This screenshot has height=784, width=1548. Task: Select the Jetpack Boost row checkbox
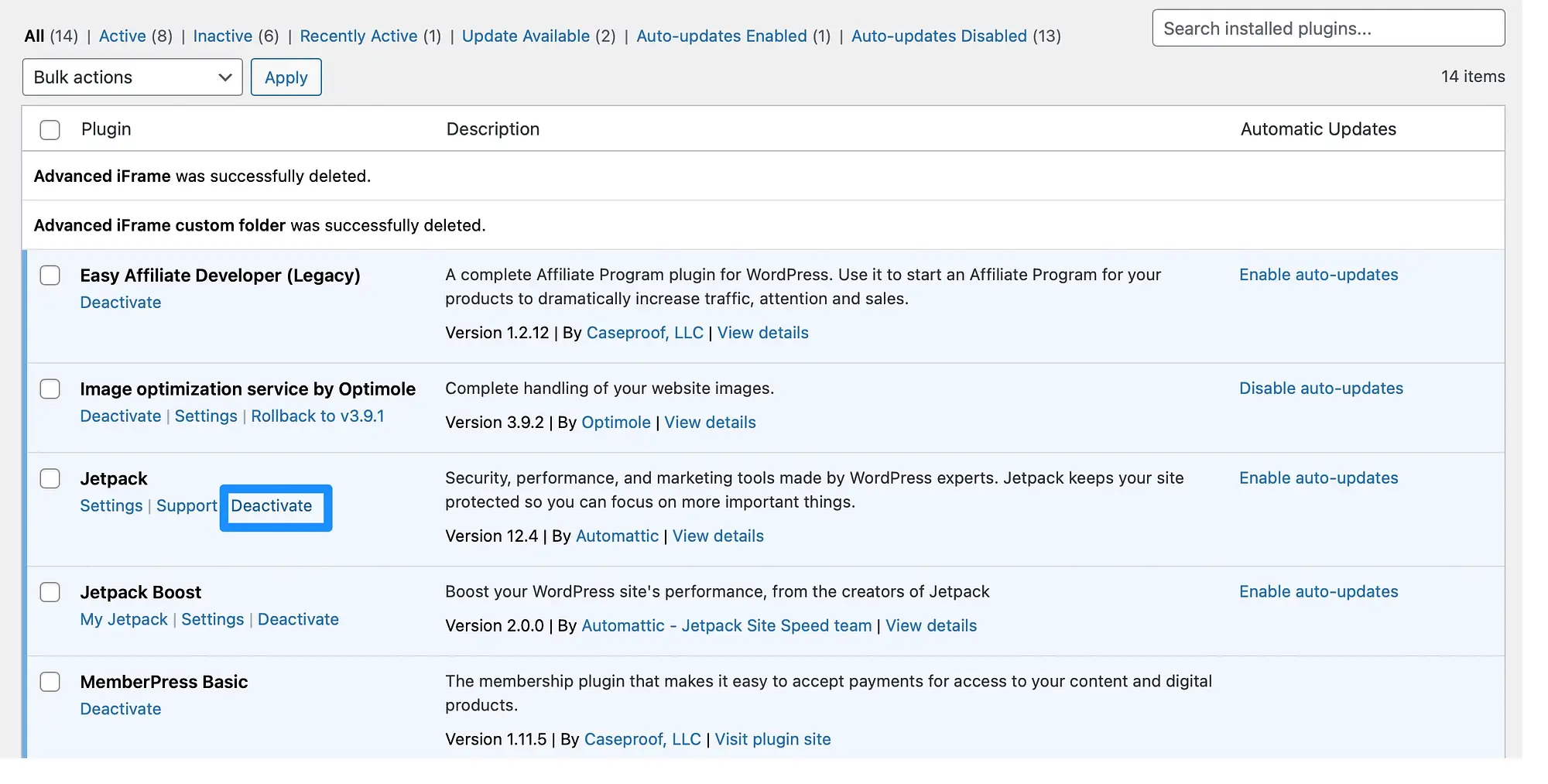point(50,592)
